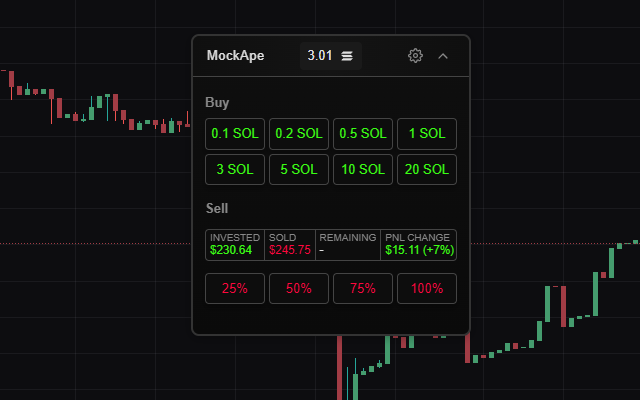Click the MockApe panel title
The width and height of the screenshot is (640, 400).
[x=235, y=56]
